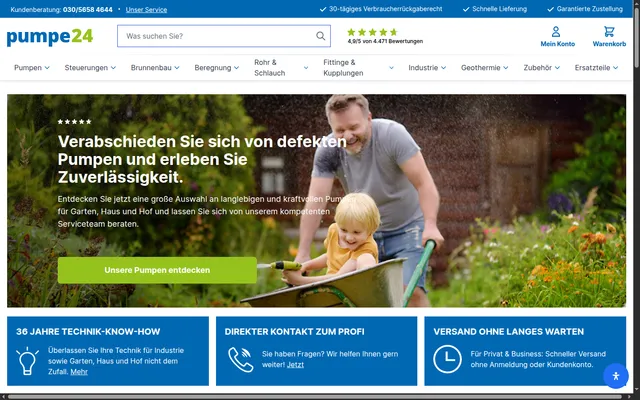Click the search magnifier icon

320,36
